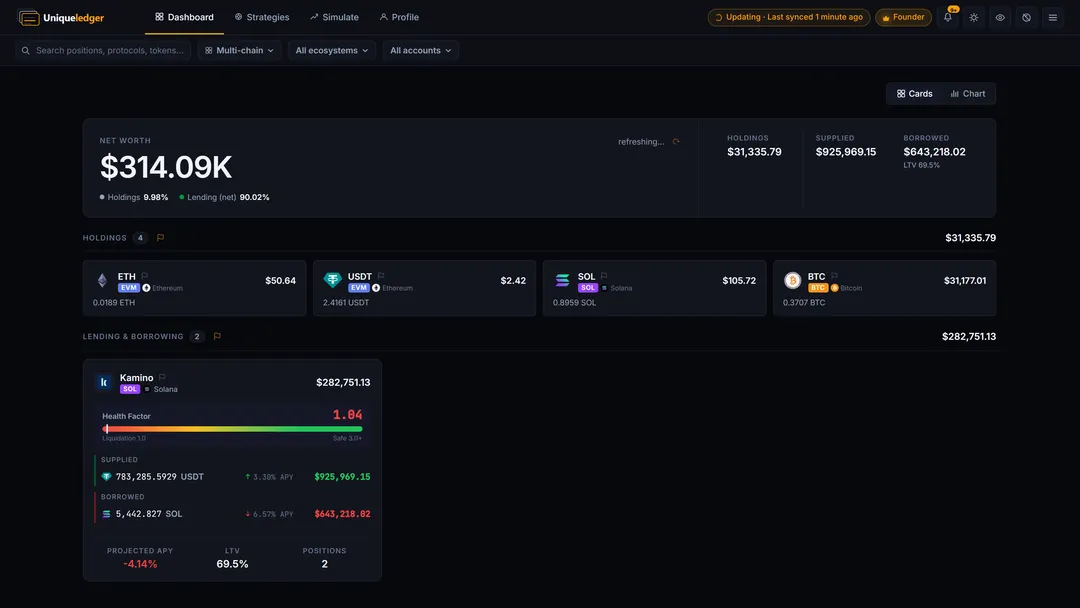The height and width of the screenshot is (608, 1080).
Task: Focus the search positions field
Action: pyautogui.click(x=103, y=50)
